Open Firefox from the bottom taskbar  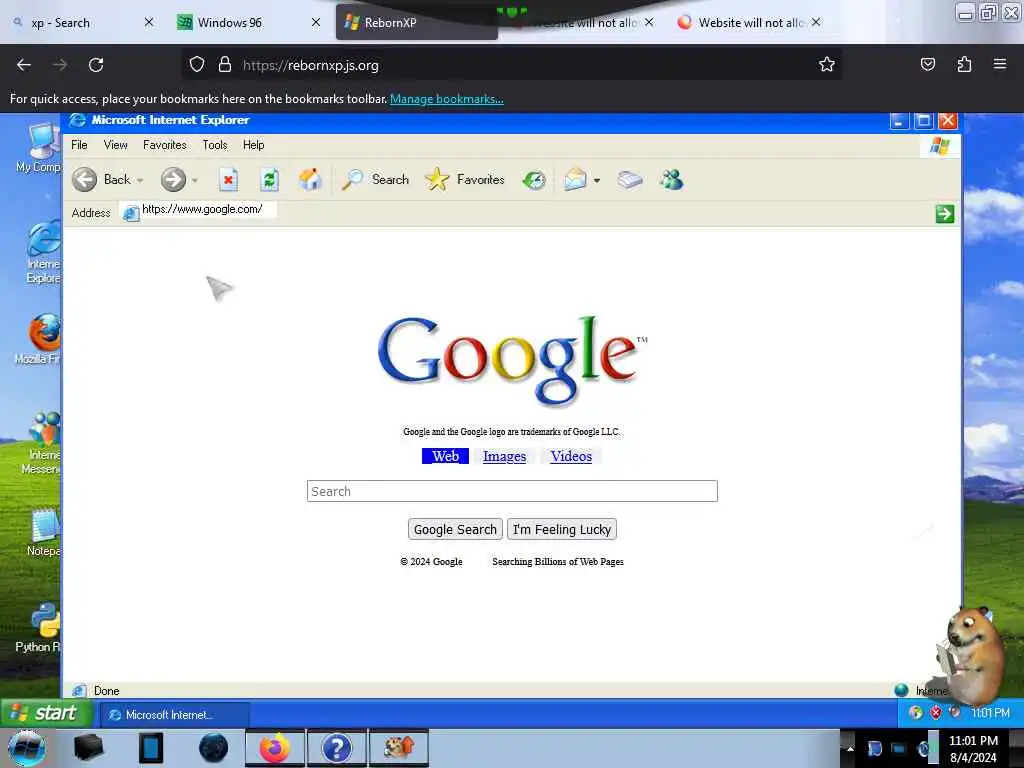(274, 748)
